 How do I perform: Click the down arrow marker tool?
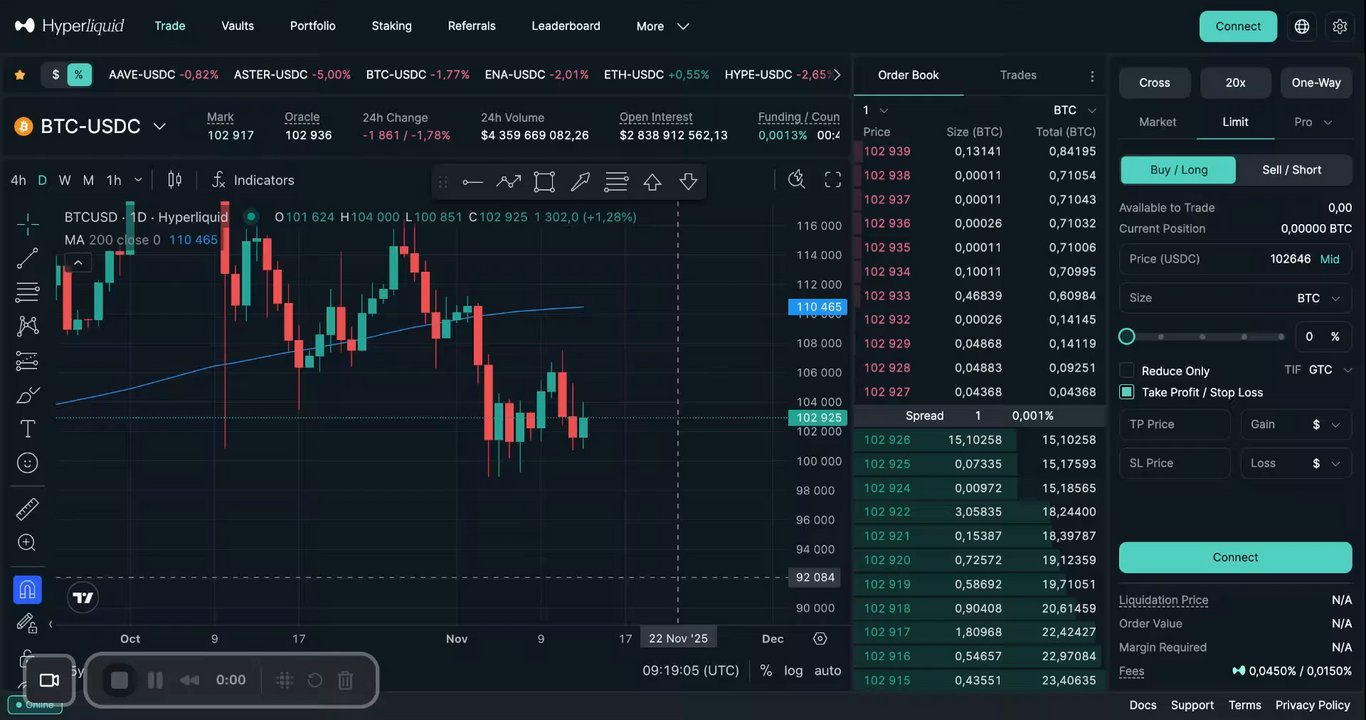(x=688, y=182)
